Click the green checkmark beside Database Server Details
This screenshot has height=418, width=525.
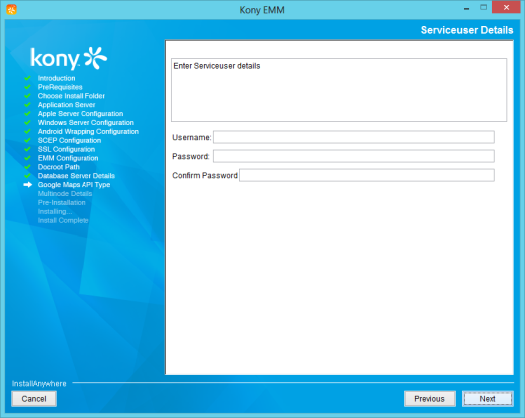tap(27, 176)
